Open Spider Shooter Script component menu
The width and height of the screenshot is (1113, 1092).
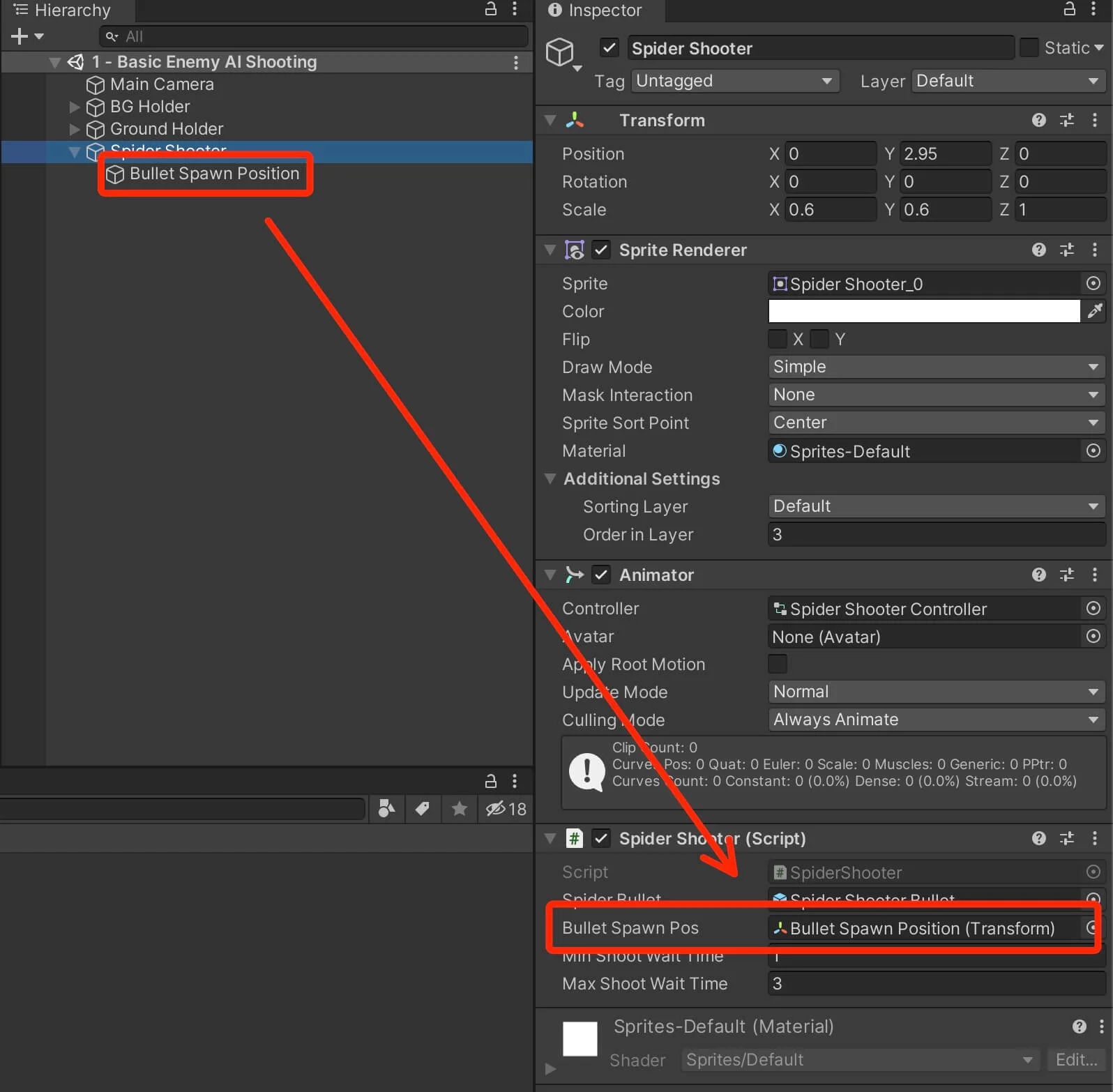1095,838
